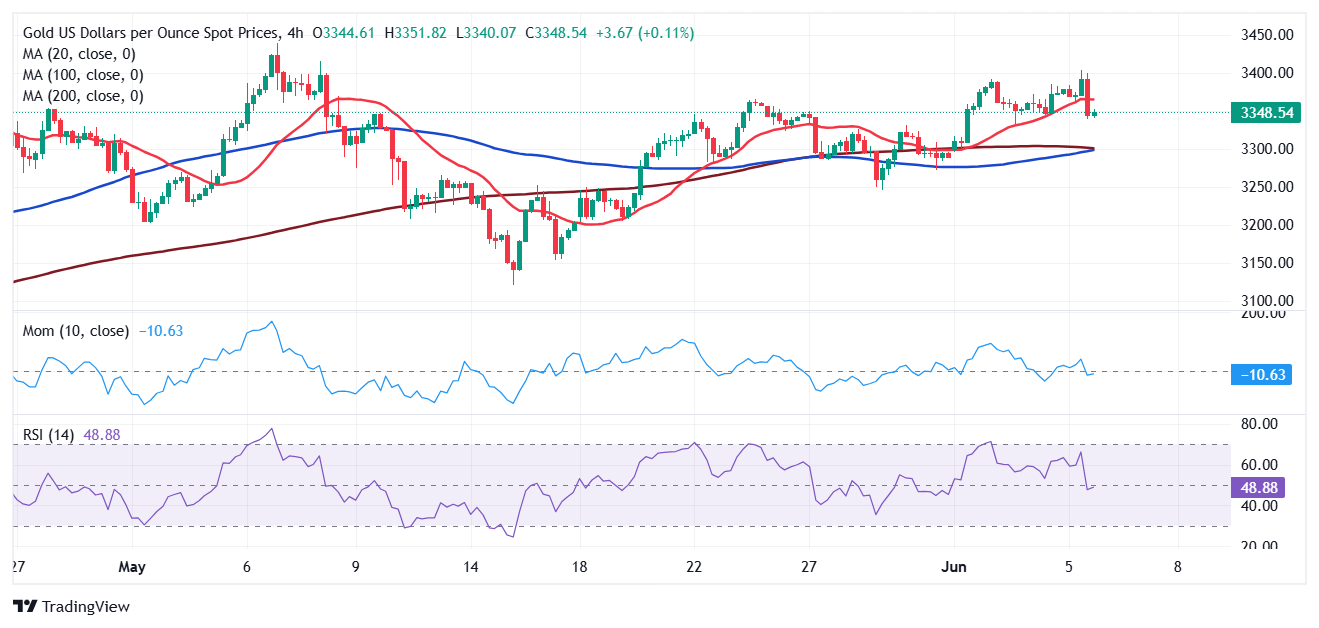Viewport: 1319px width, 628px height.
Task: Select the MA (20, close, 0) indicator label
Action: (x=78, y=54)
